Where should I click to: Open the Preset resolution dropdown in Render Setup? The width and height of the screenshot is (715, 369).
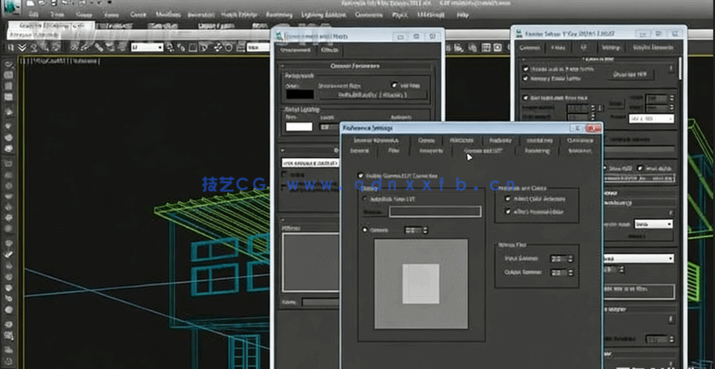coord(651,119)
